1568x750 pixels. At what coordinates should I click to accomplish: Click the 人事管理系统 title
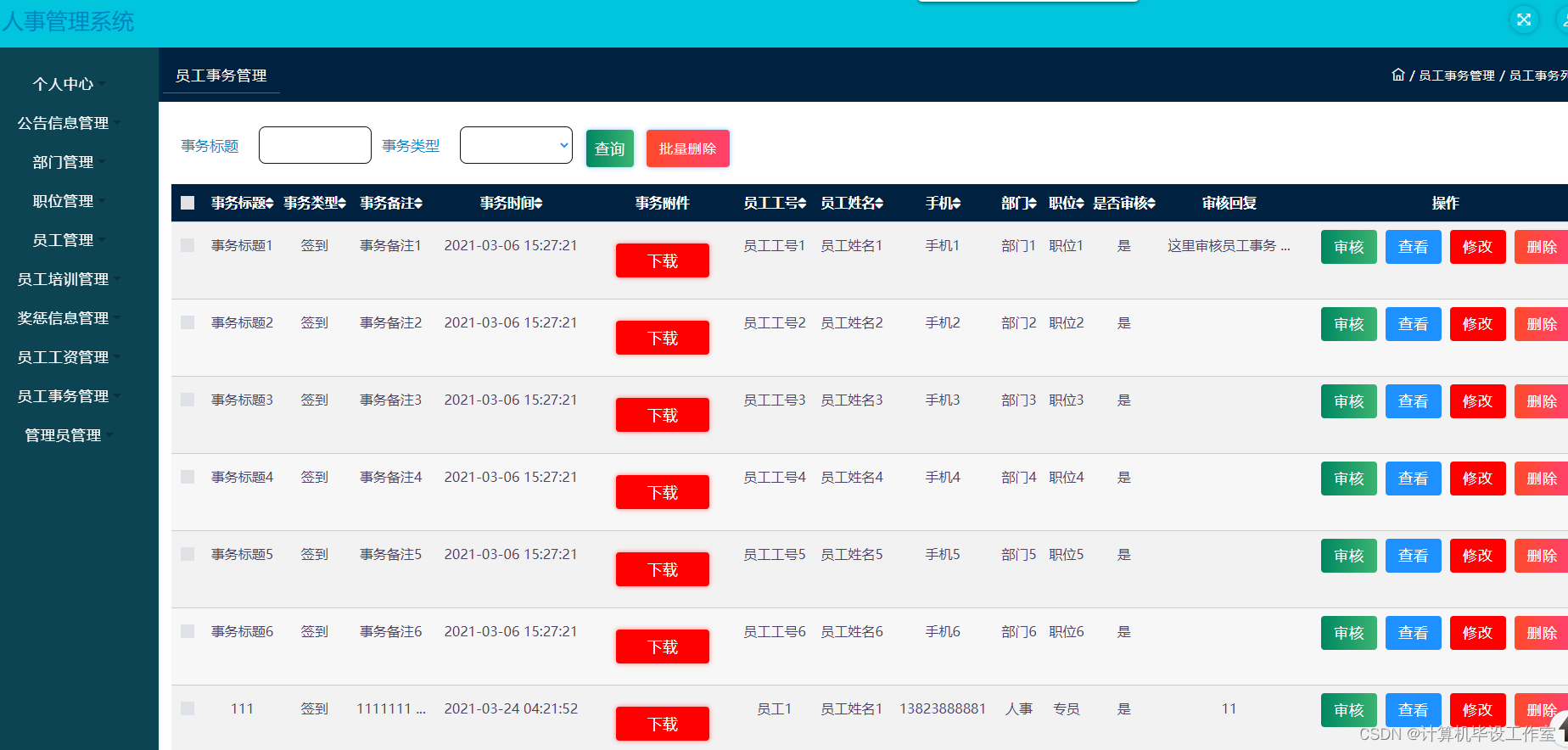(x=68, y=21)
